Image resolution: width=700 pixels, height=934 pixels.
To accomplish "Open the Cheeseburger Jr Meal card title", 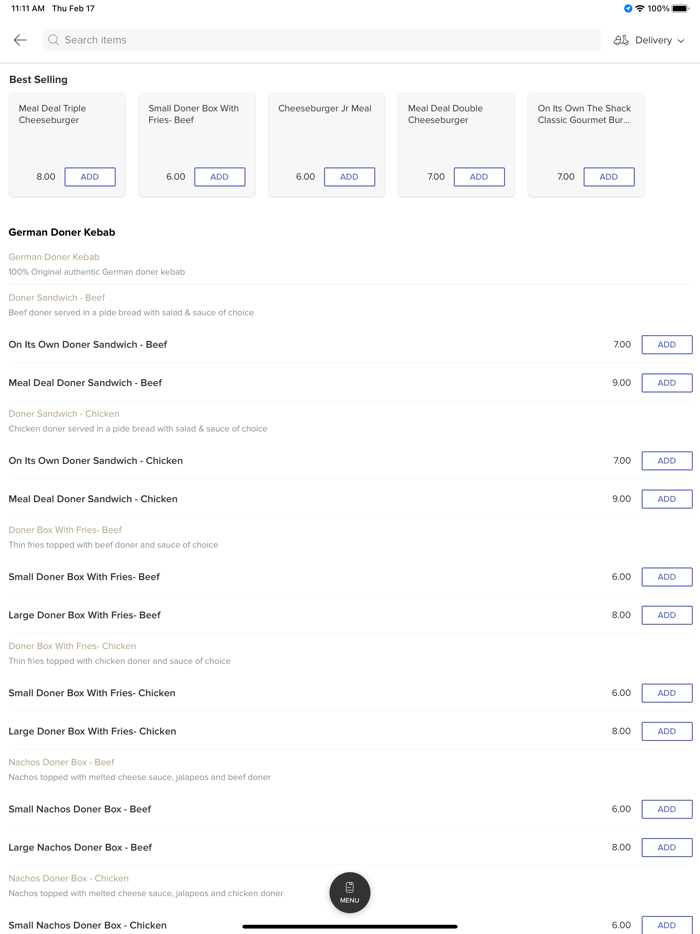I will click(x=325, y=108).
